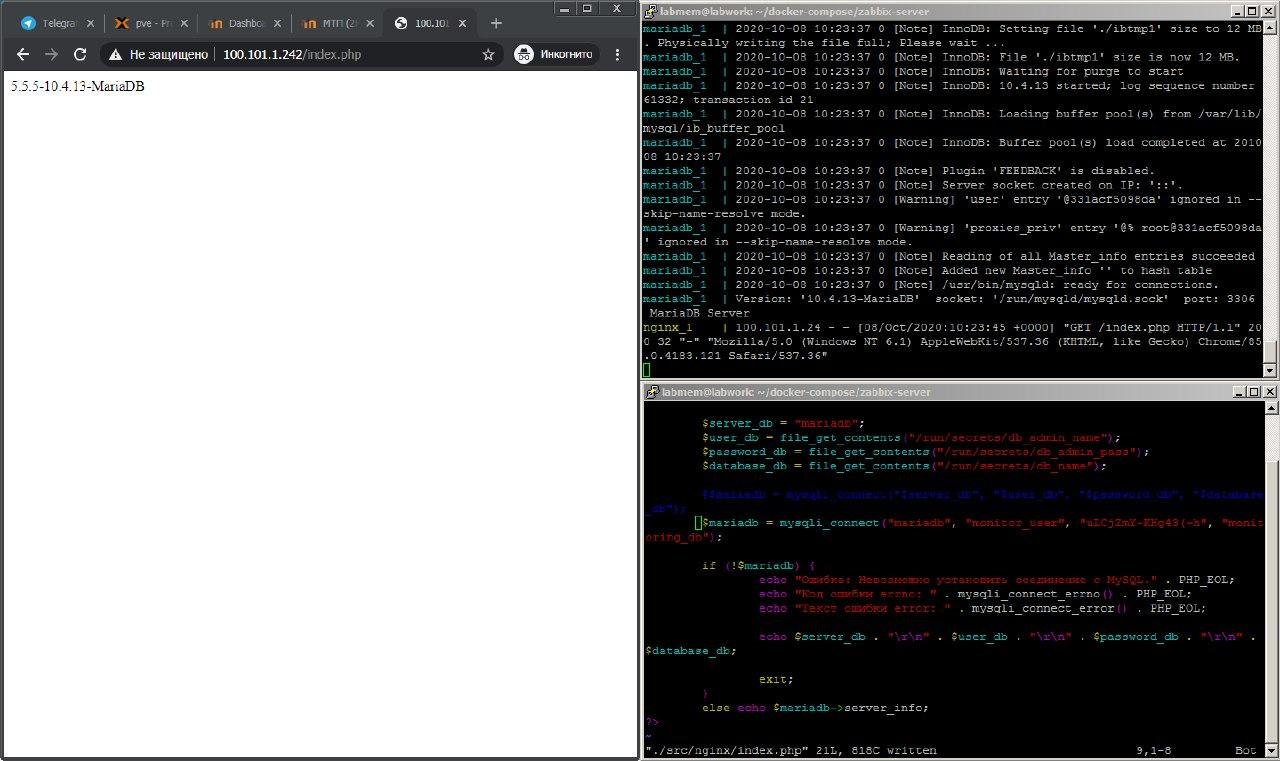Click the vim "Bot" position indicator
This screenshot has width=1280, height=761.
[1246, 750]
